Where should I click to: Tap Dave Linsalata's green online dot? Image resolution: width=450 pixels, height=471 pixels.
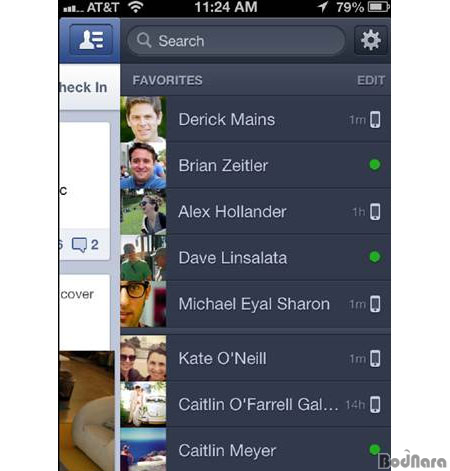375,257
